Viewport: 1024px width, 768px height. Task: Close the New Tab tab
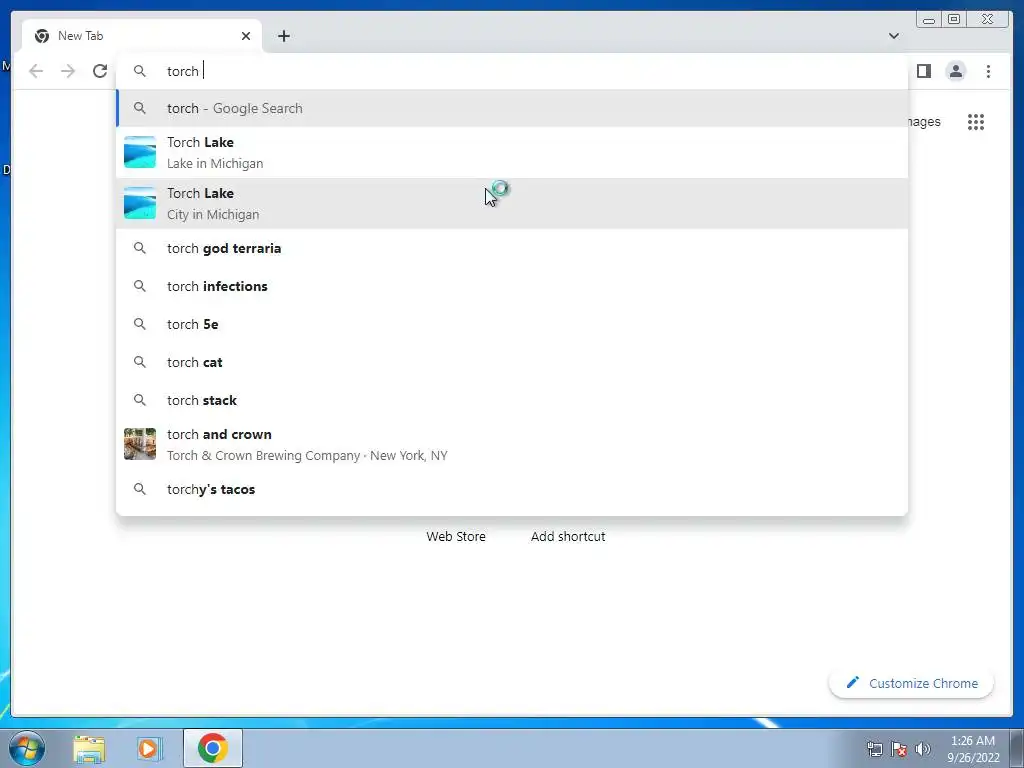pos(246,36)
